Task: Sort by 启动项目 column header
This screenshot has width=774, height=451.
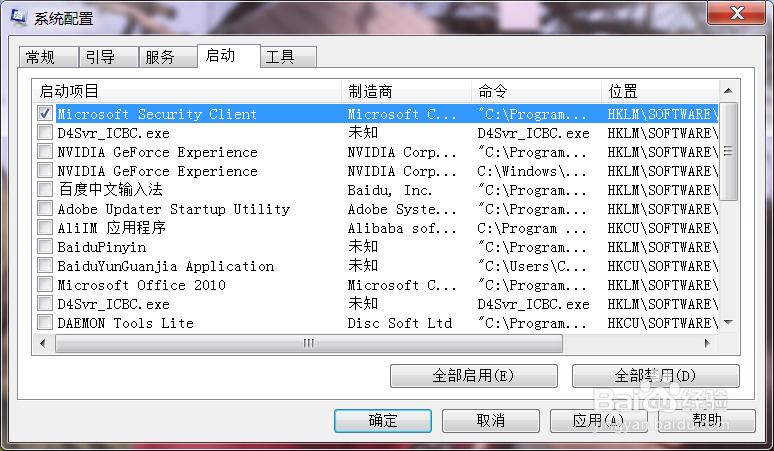Action: (188, 91)
